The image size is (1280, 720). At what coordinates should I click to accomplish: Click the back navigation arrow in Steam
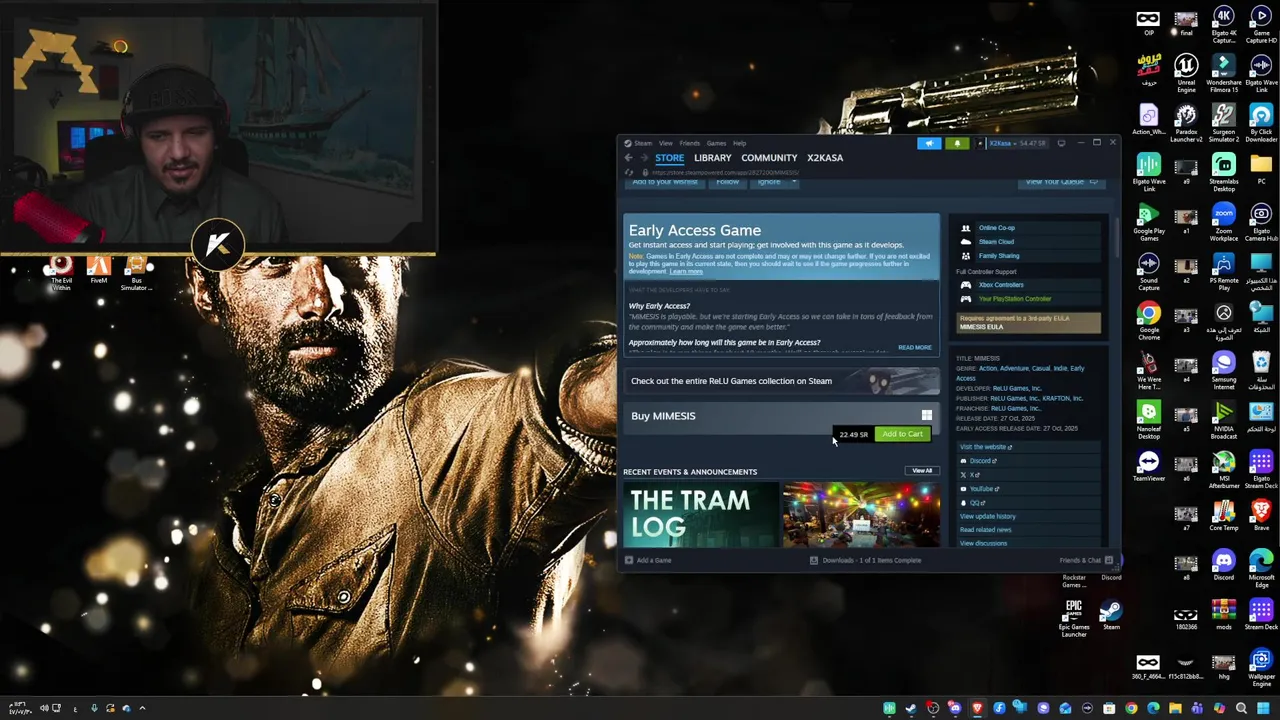coord(628,158)
